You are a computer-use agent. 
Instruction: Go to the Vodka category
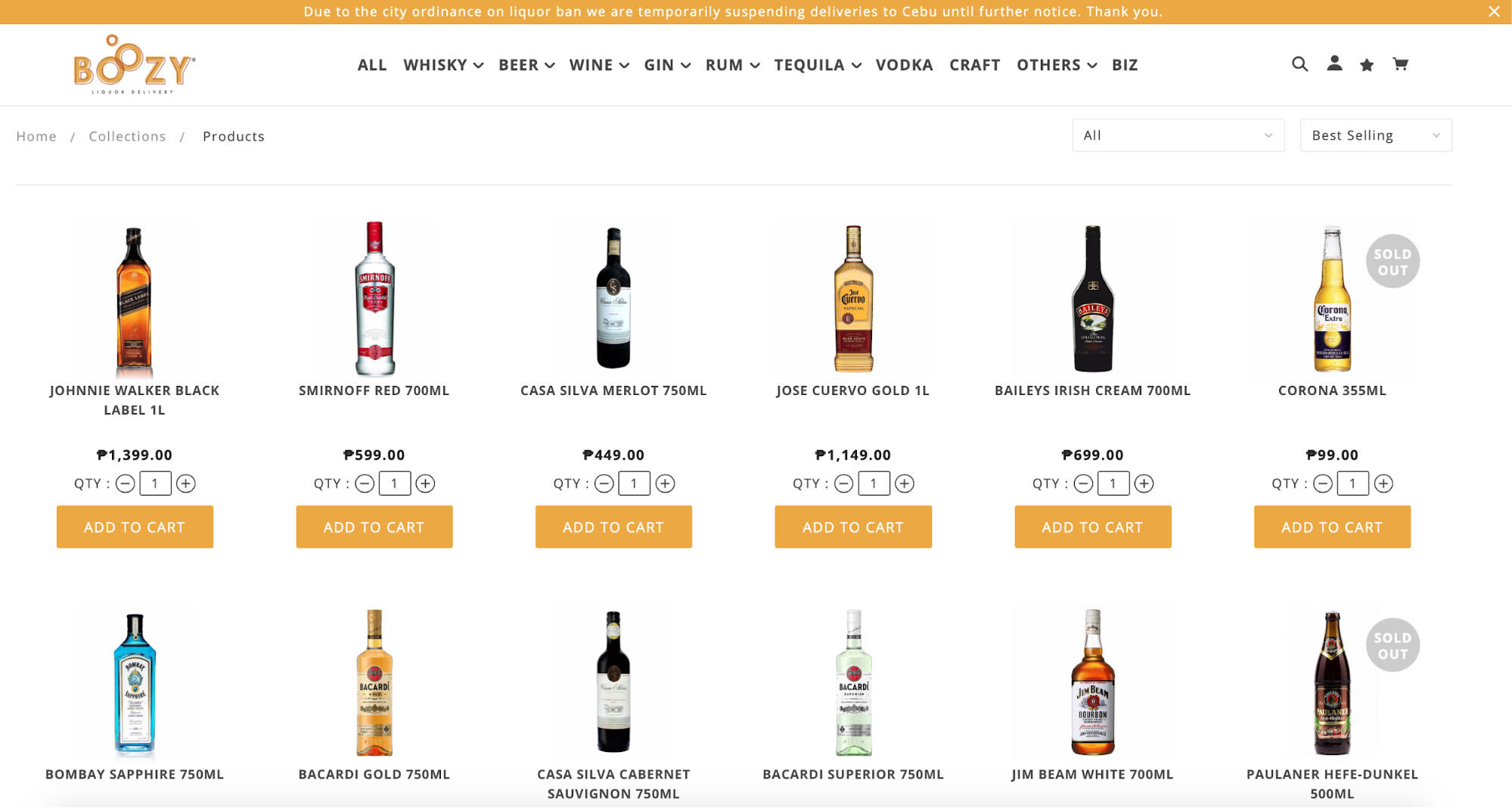click(904, 65)
